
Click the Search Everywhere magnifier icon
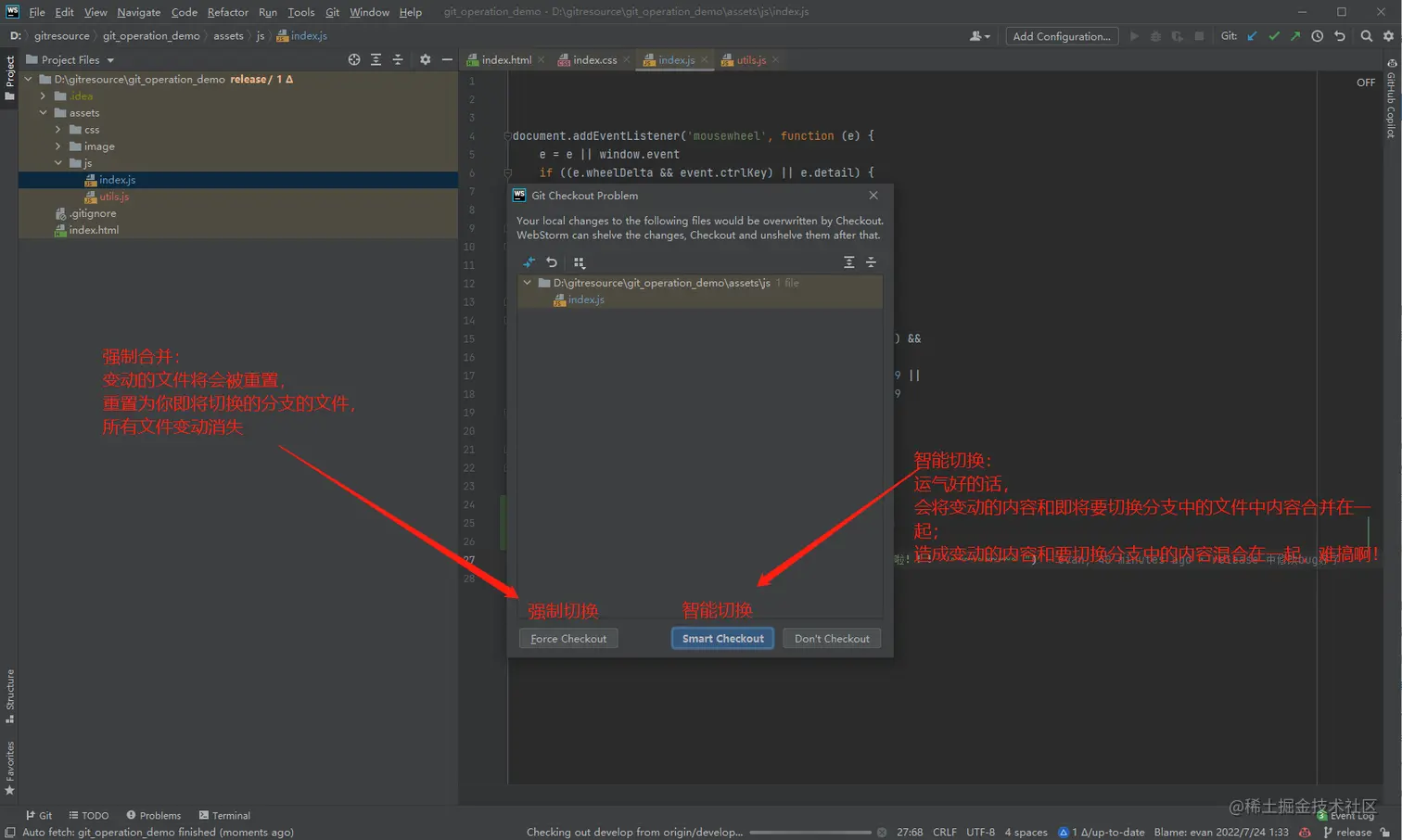(1367, 36)
